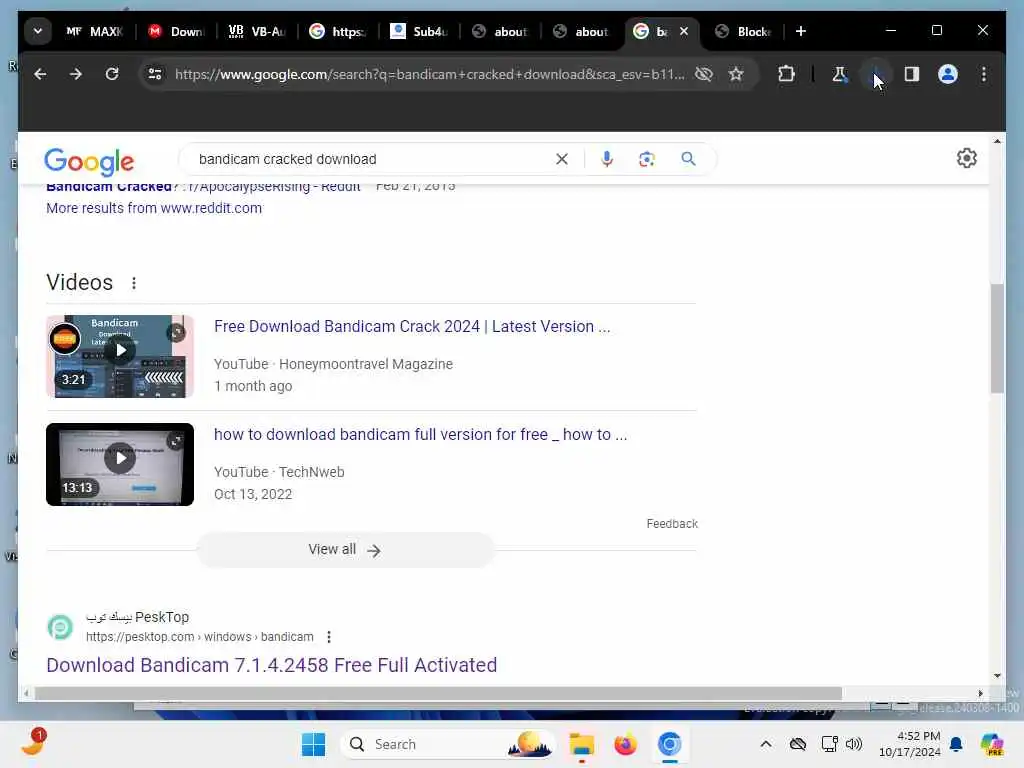Viewport: 1024px width, 768px height.
Task: Close the active Google search tab
Action: pyautogui.click(x=684, y=31)
